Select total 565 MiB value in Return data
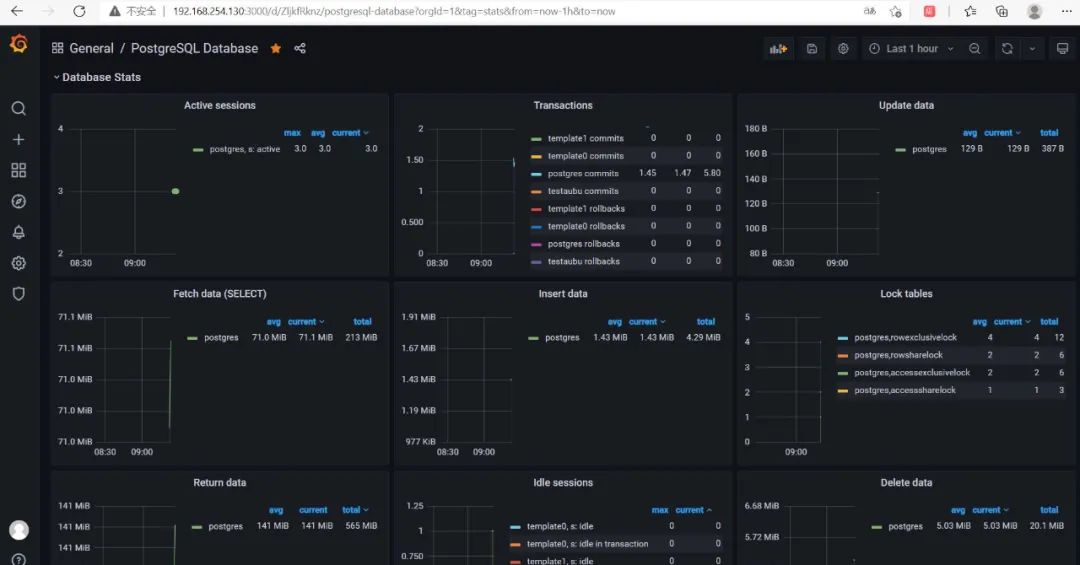Viewport: 1080px width, 565px height. click(361, 526)
